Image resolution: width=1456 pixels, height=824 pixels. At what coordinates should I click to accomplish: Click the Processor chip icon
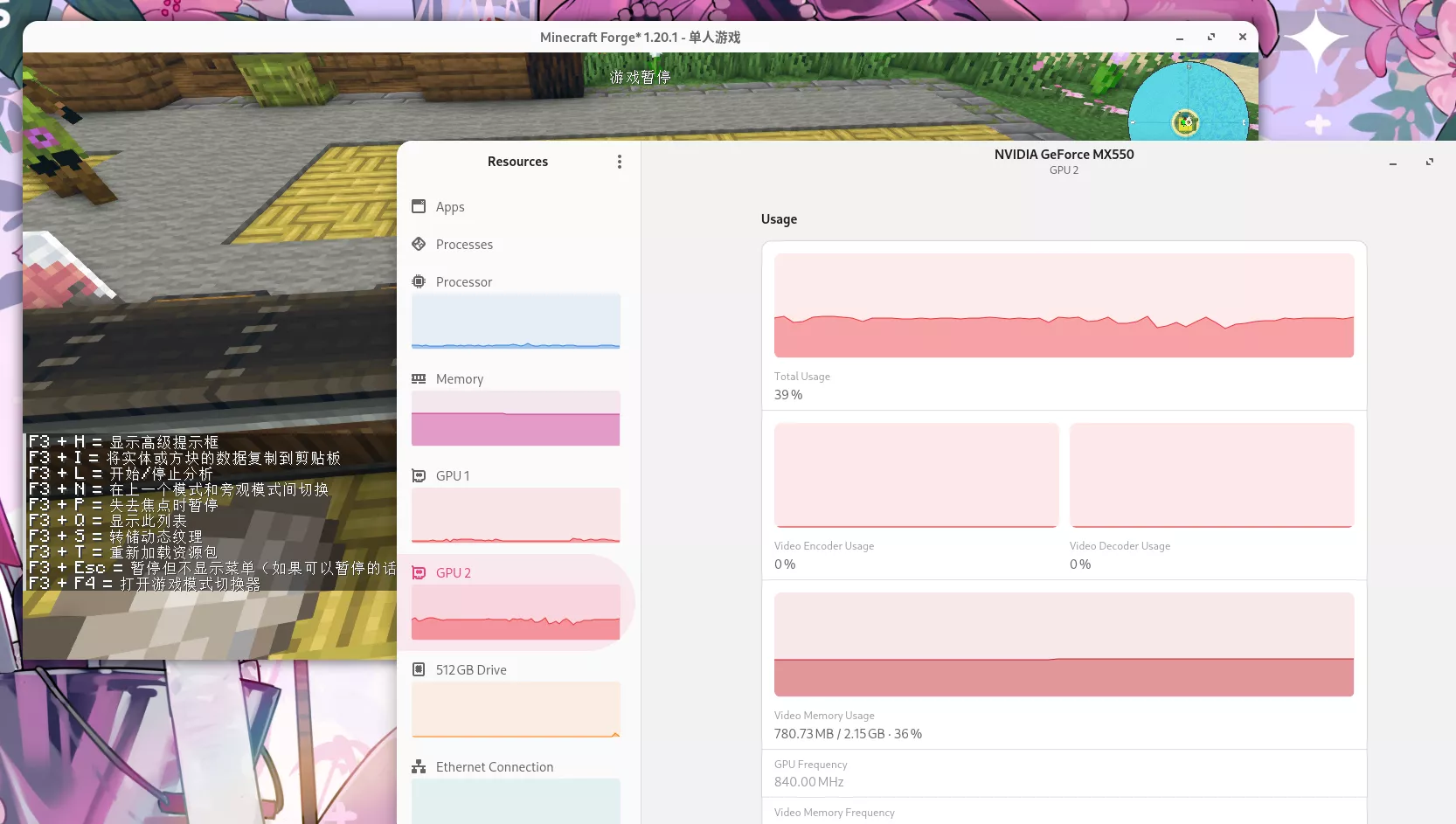click(419, 281)
